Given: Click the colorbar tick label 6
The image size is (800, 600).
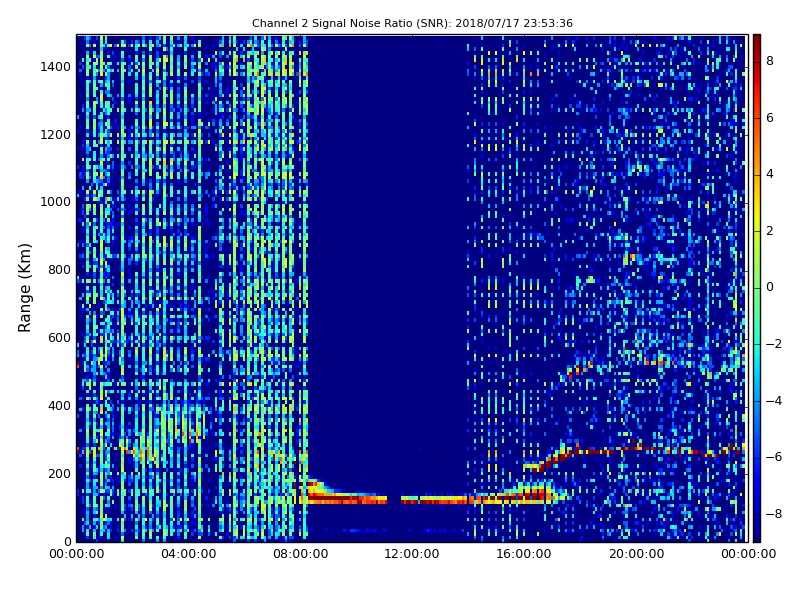Looking at the screenshot, I should pos(770,118).
